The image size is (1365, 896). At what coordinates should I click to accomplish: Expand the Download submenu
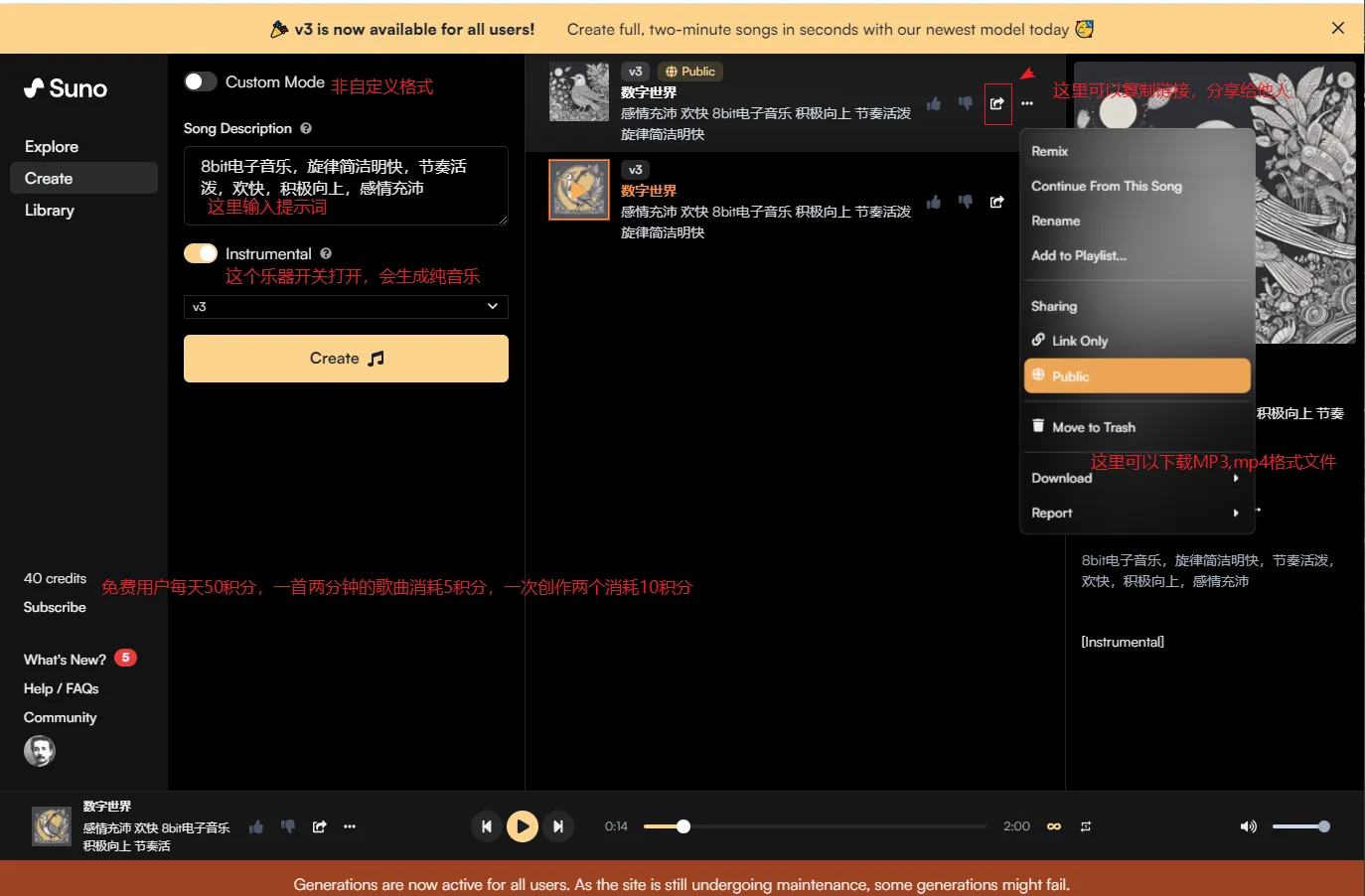1136,478
